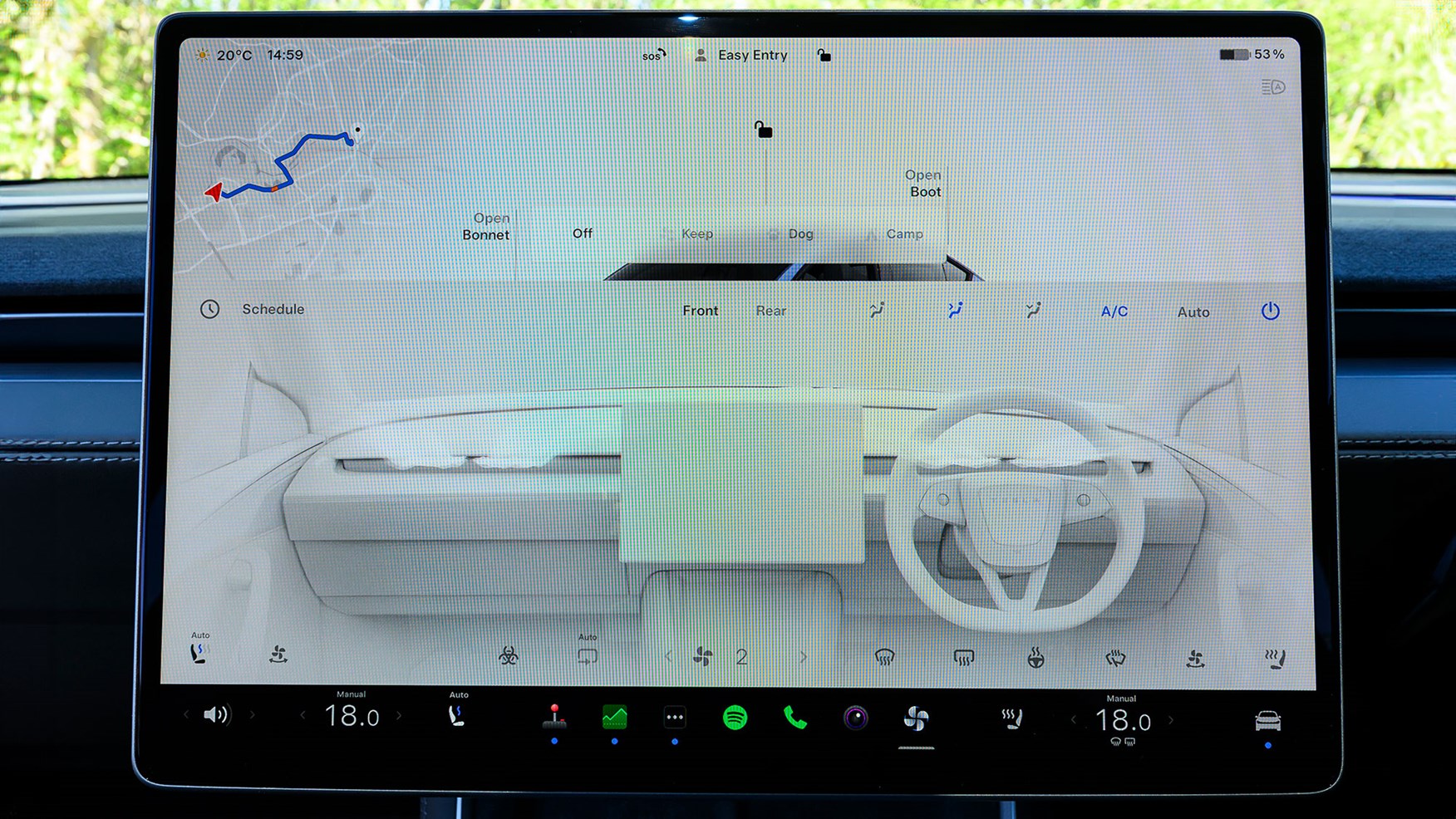Adjust passenger seat ventilation fan
The height and width of the screenshot is (819, 1456).
[x=278, y=655]
